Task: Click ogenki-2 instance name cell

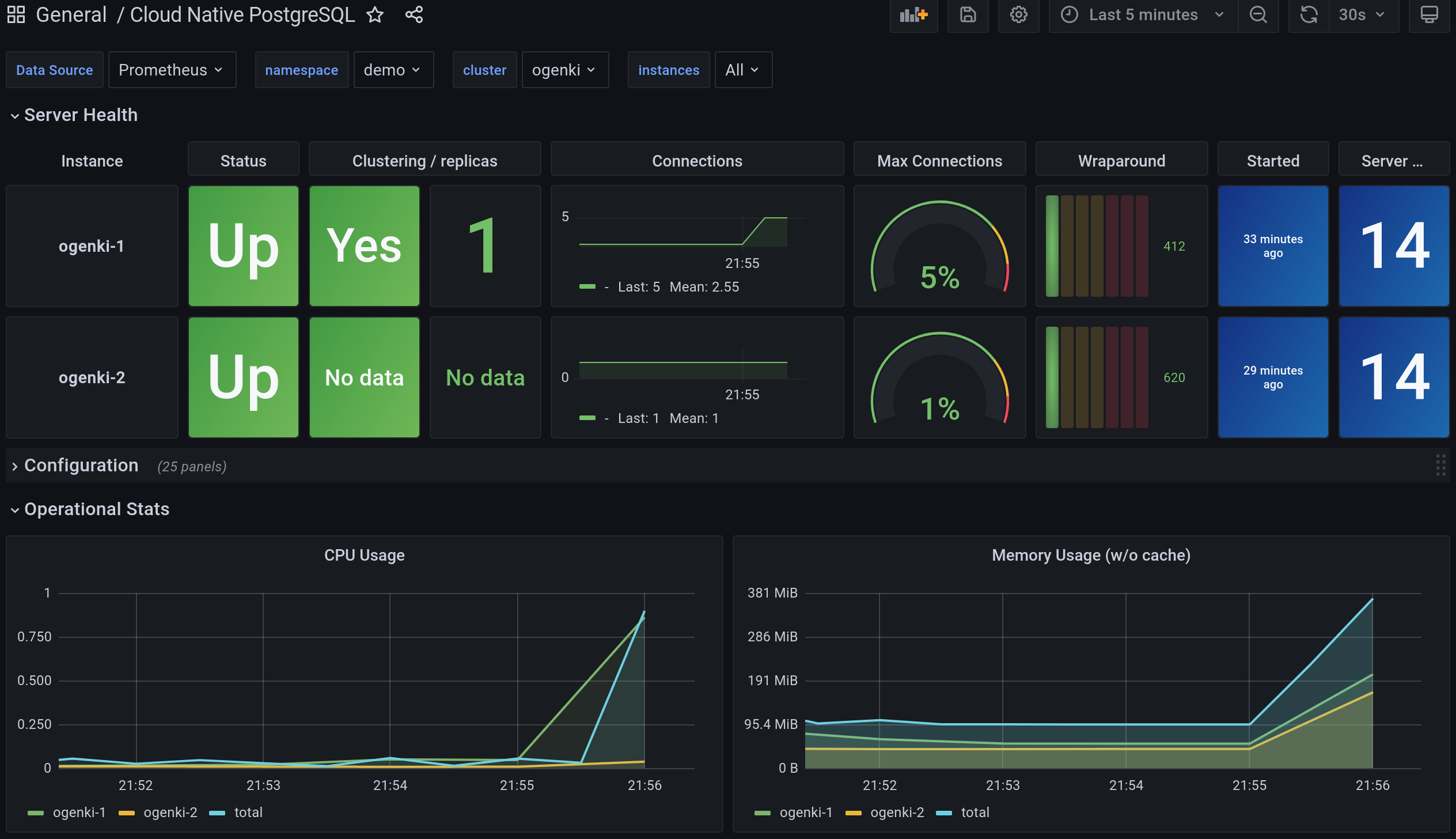Action: click(x=92, y=377)
